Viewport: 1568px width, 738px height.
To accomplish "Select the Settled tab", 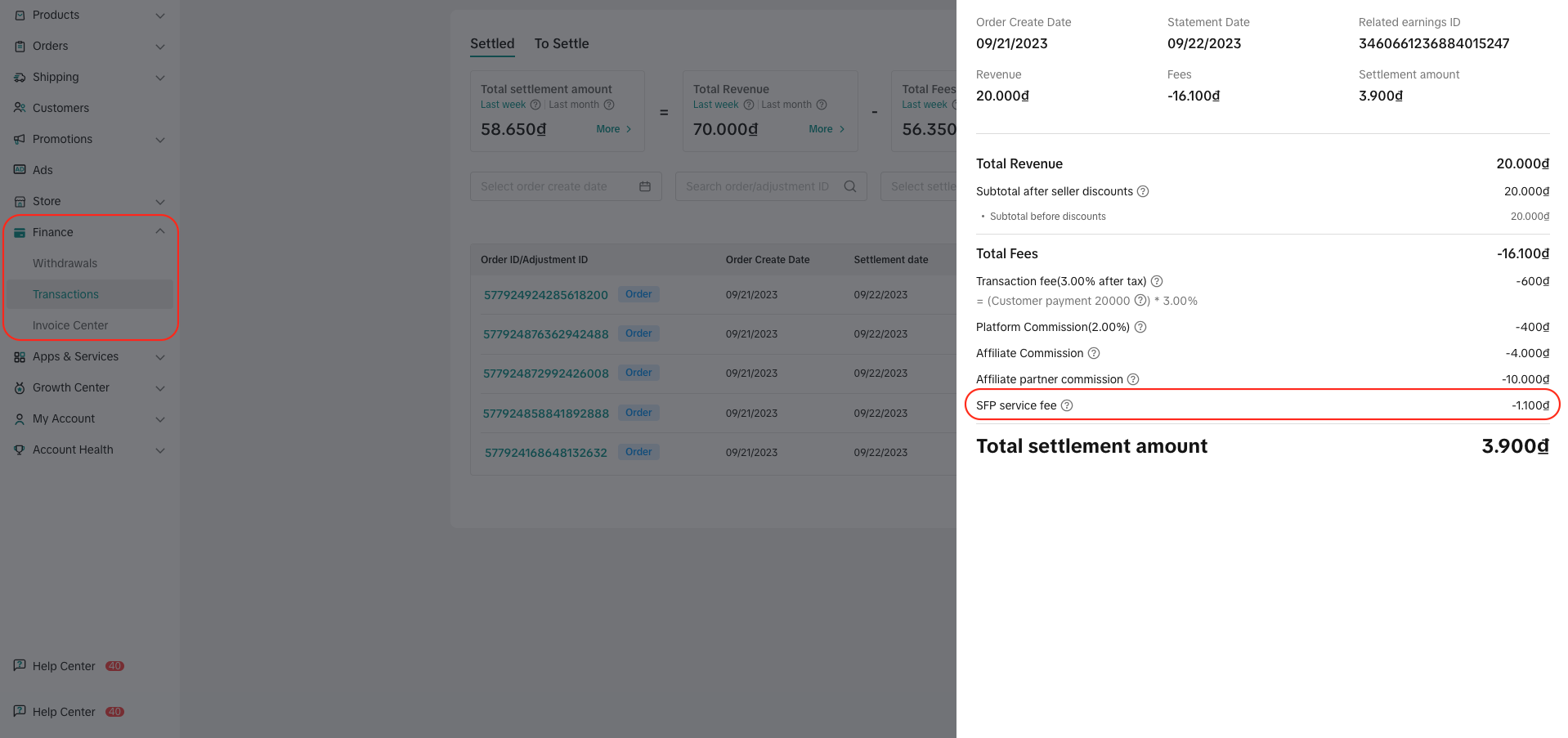I will [492, 44].
